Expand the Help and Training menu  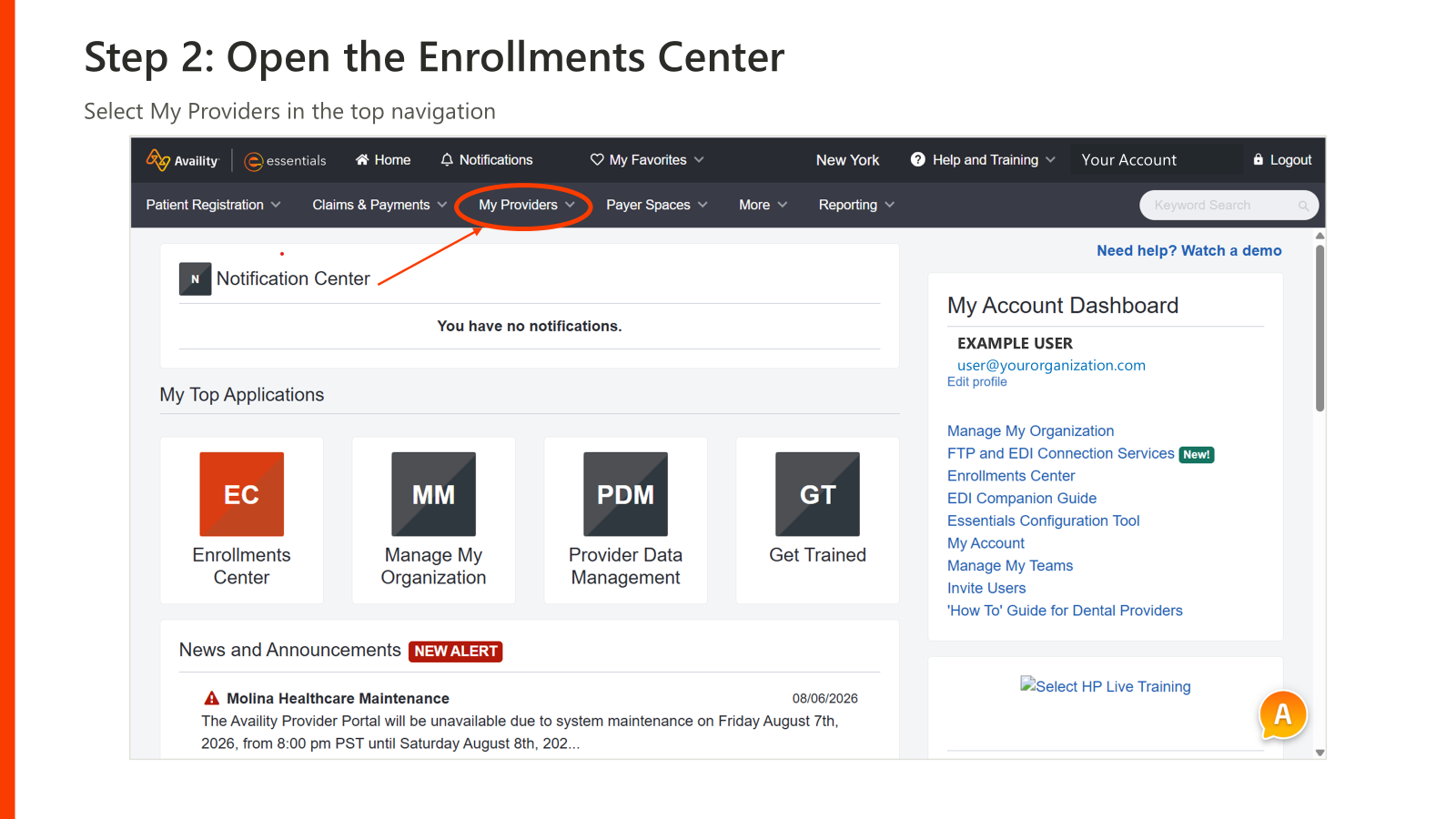pos(984,159)
